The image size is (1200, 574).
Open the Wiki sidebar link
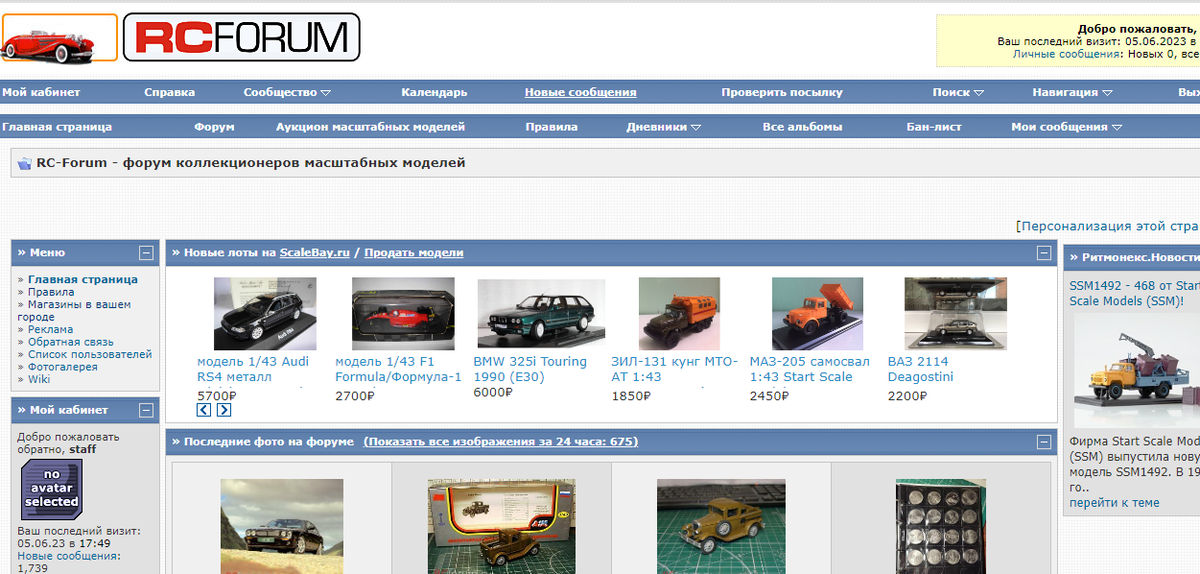39,379
